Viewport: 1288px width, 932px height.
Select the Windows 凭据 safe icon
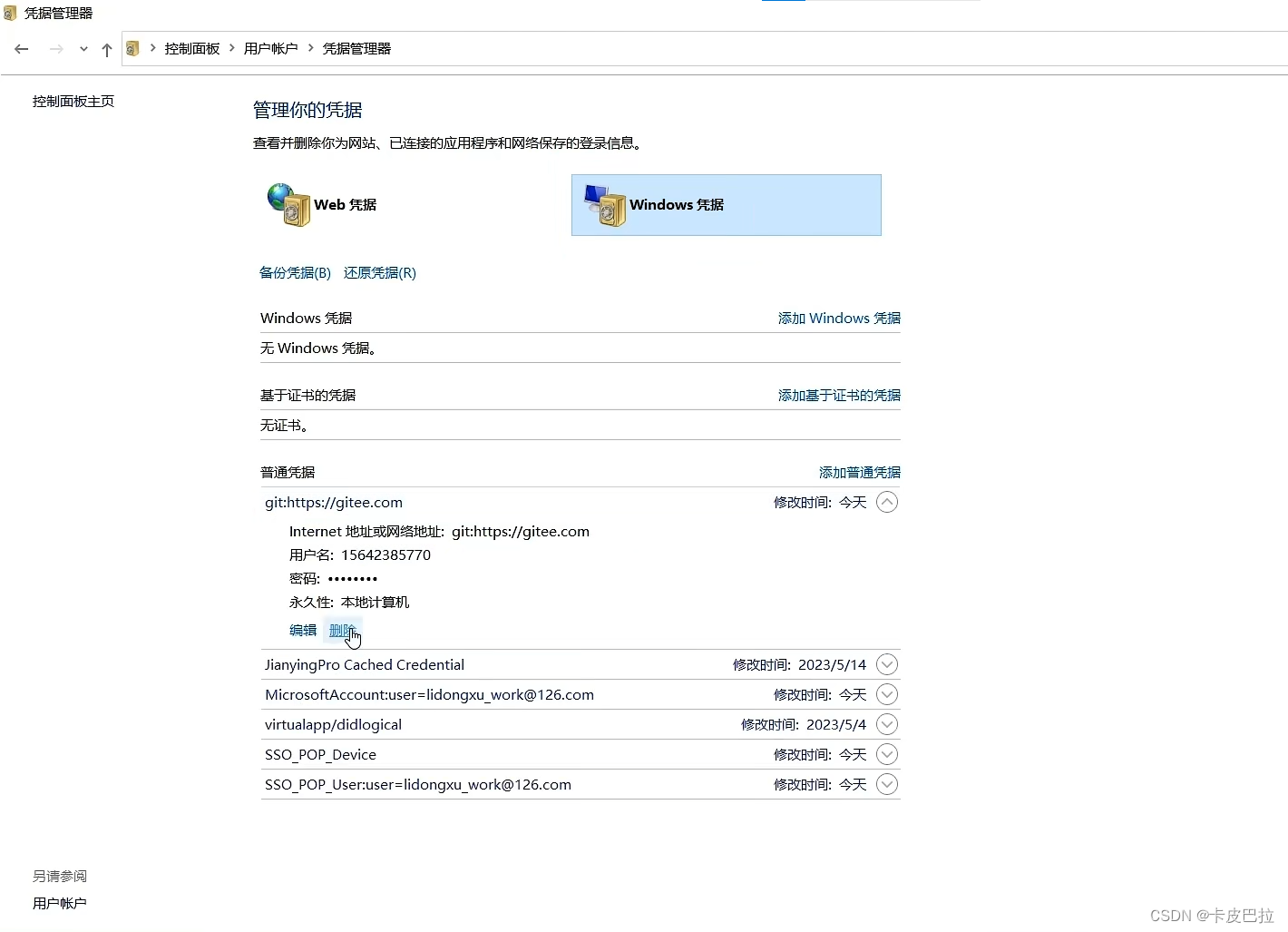605,205
